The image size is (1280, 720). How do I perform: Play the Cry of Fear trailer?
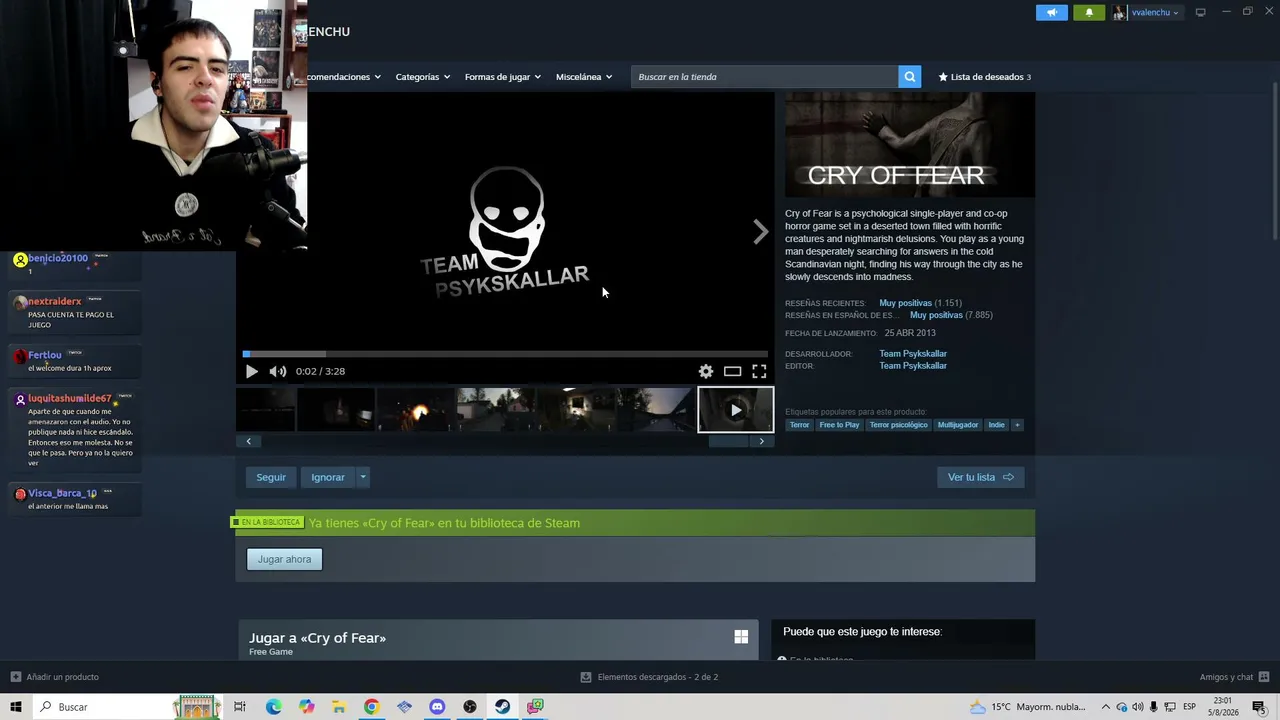tap(251, 371)
